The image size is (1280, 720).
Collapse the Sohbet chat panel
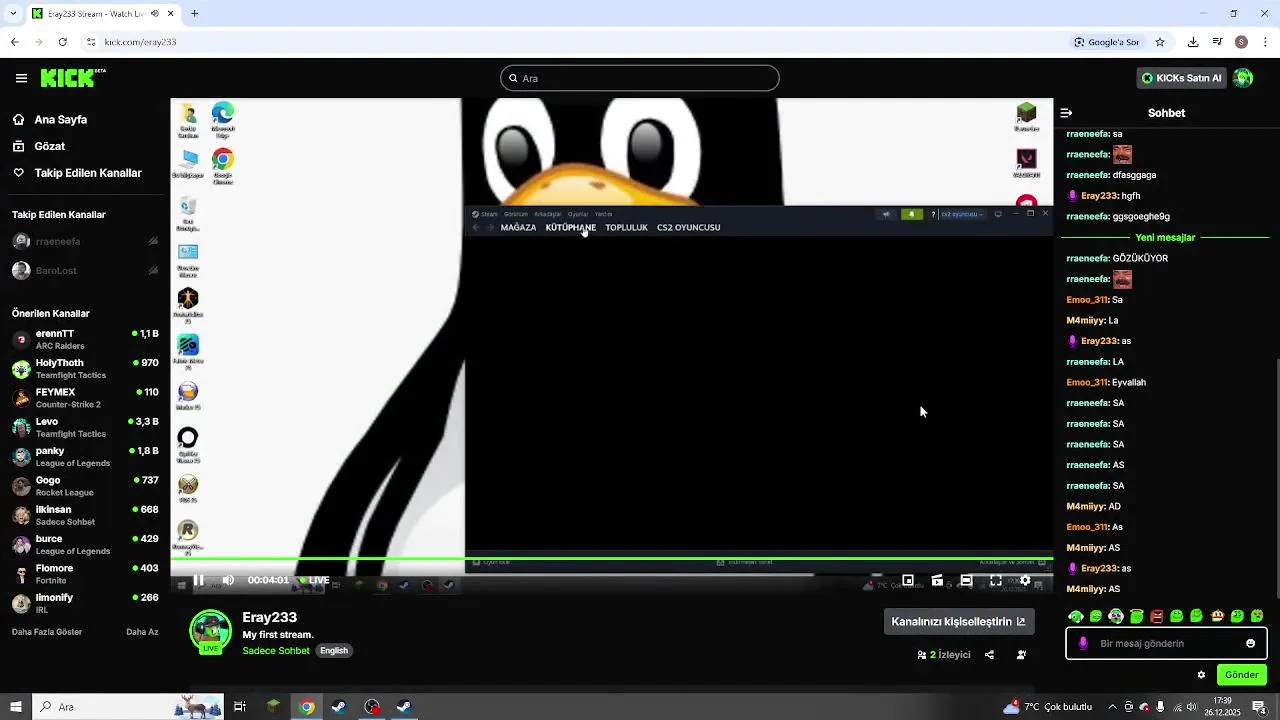pos(1066,113)
